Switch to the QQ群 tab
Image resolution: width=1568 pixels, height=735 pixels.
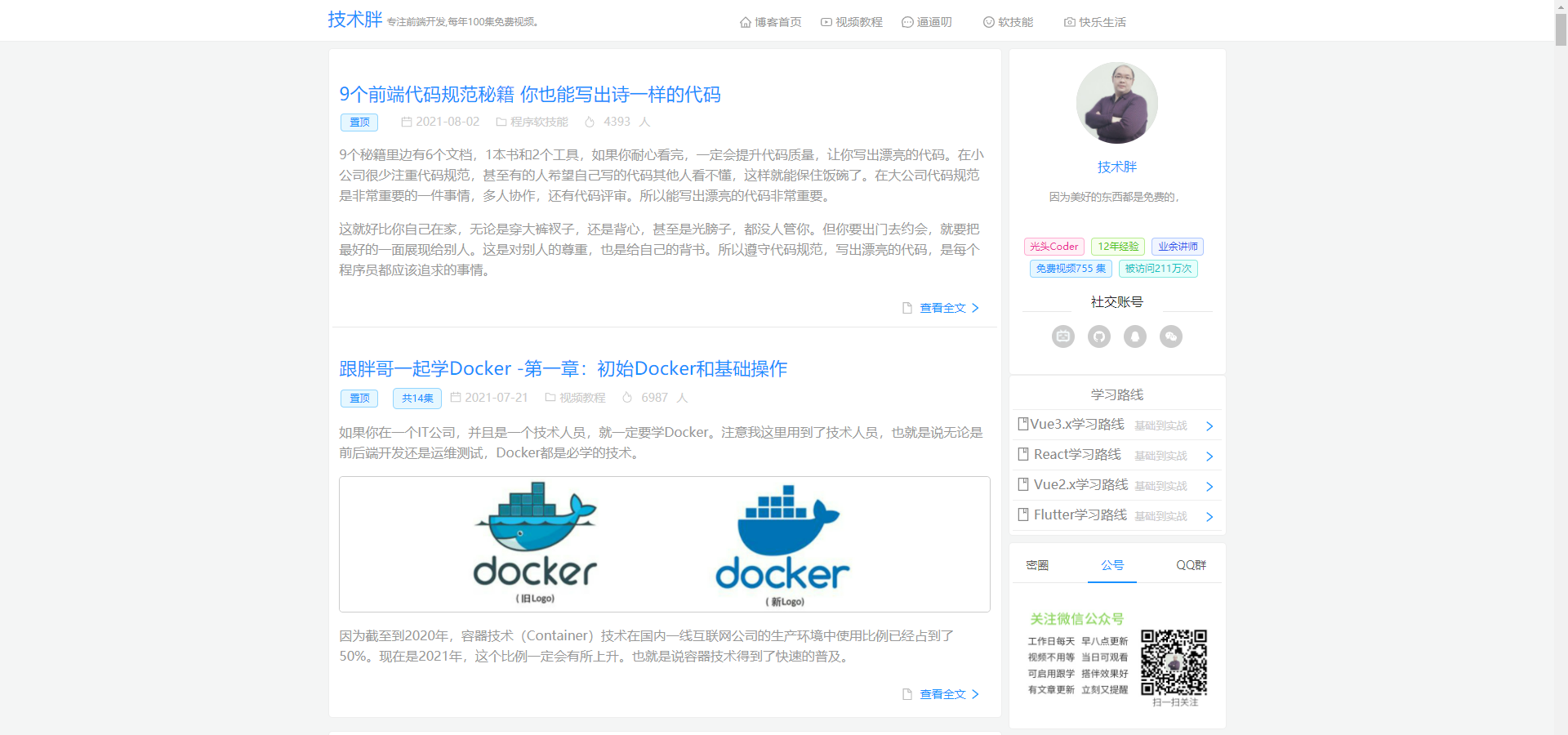[1191, 565]
